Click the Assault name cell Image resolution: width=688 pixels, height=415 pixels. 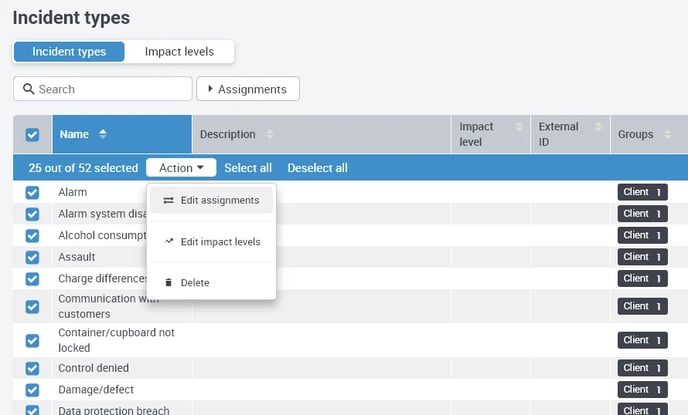76,257
